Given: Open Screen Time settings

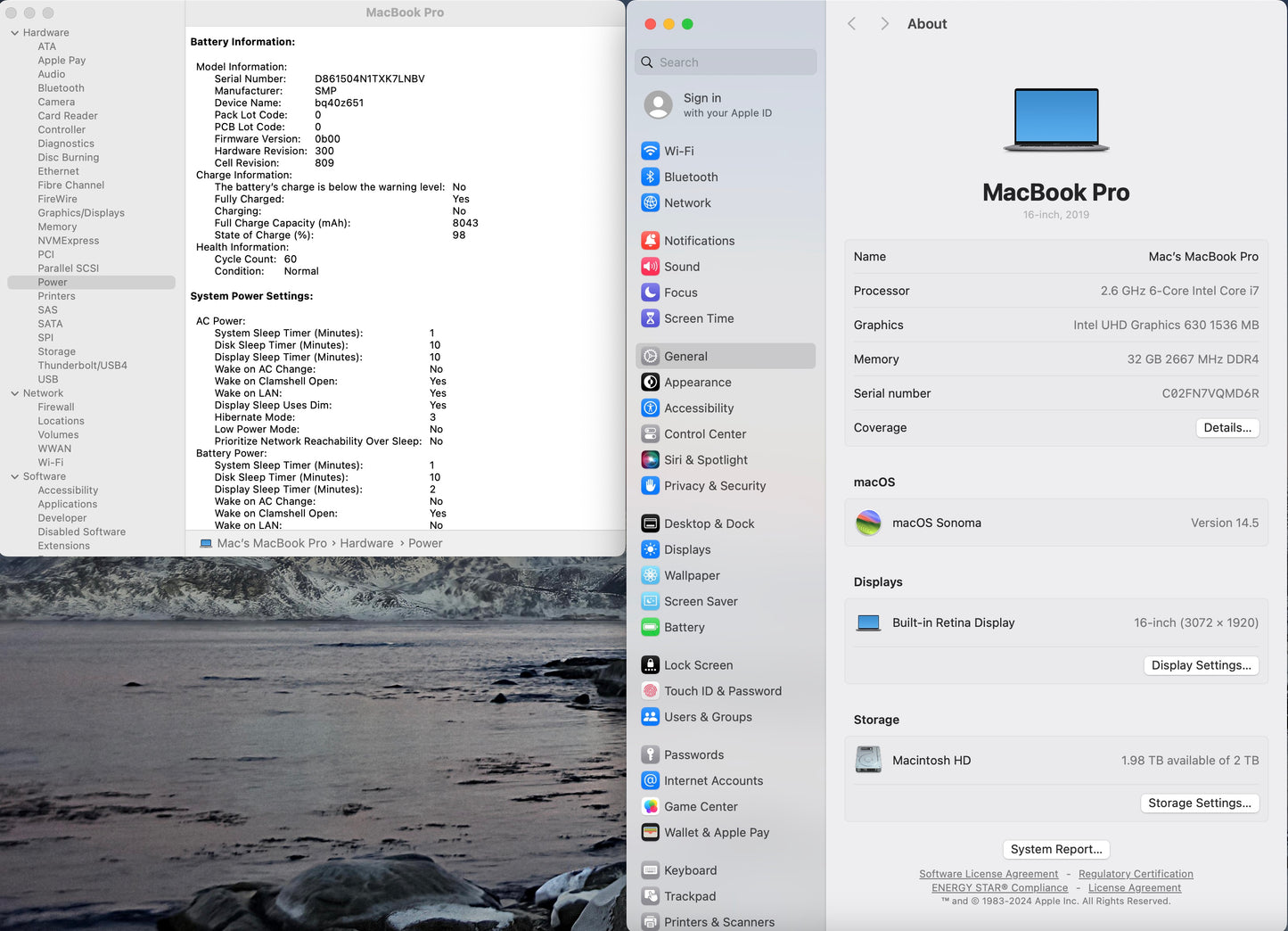Looking at the screenshot, I should point(699,318).
